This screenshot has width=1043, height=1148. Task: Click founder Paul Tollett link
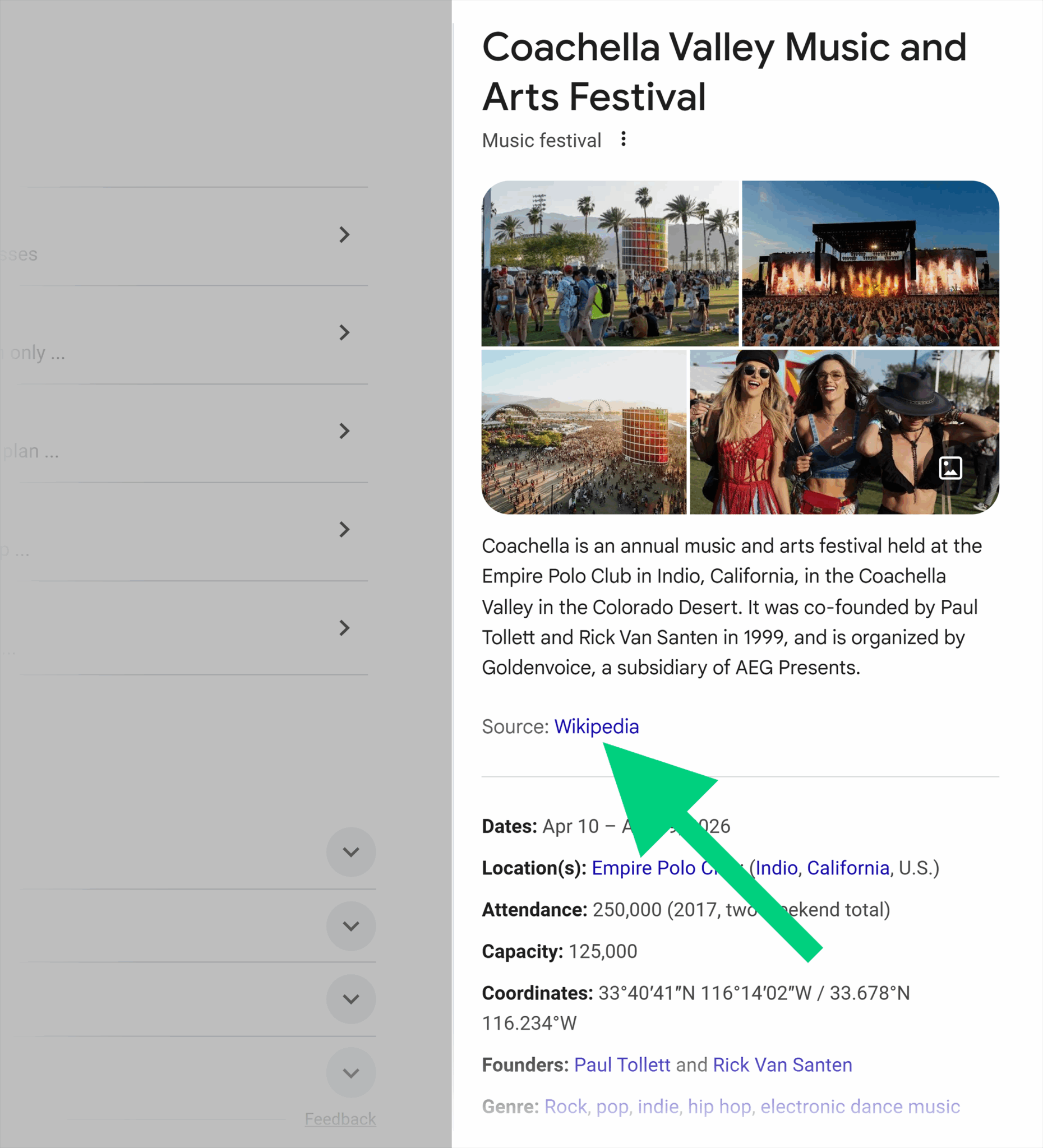621,1064
